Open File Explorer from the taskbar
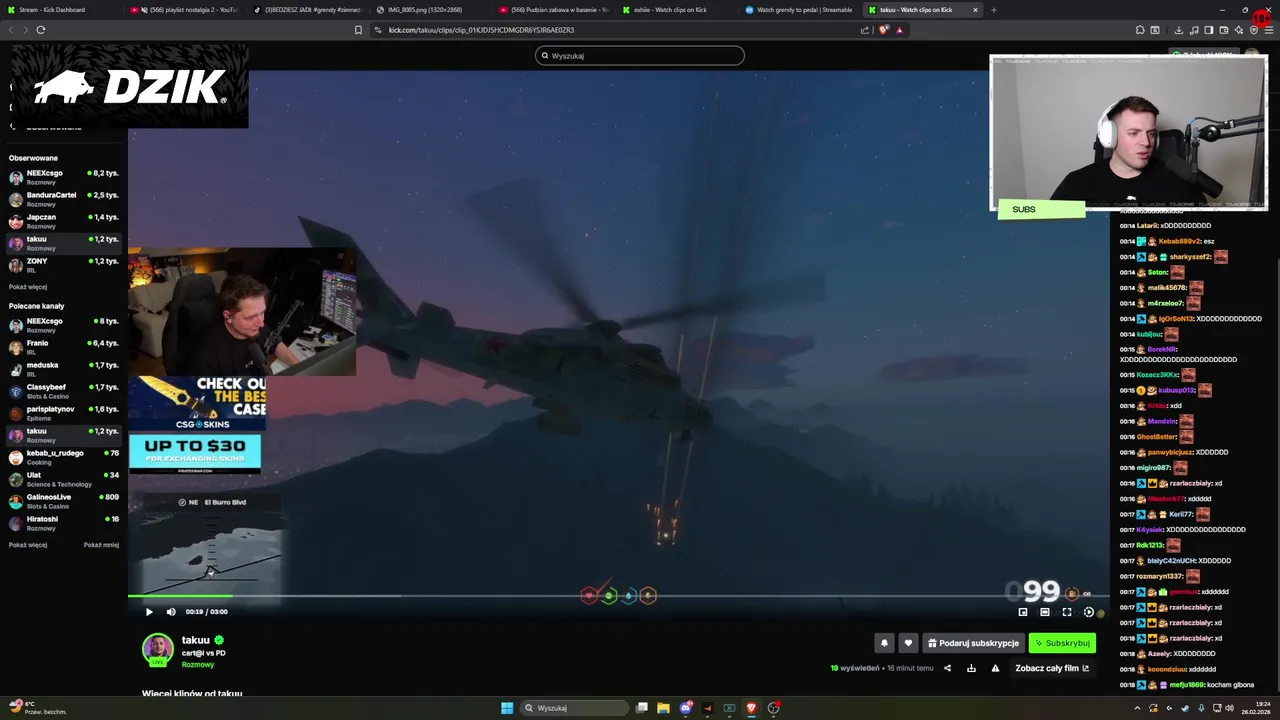 (663, 708)
